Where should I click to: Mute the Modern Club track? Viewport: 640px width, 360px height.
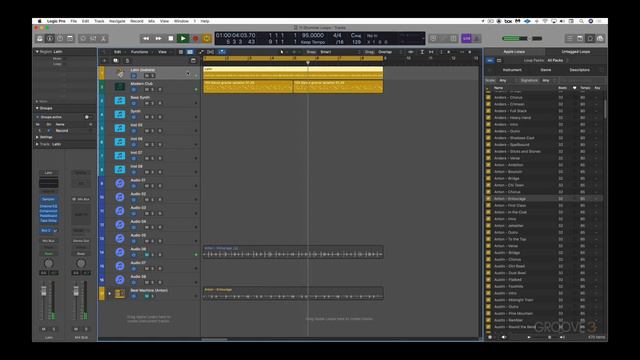coord(147,89)
